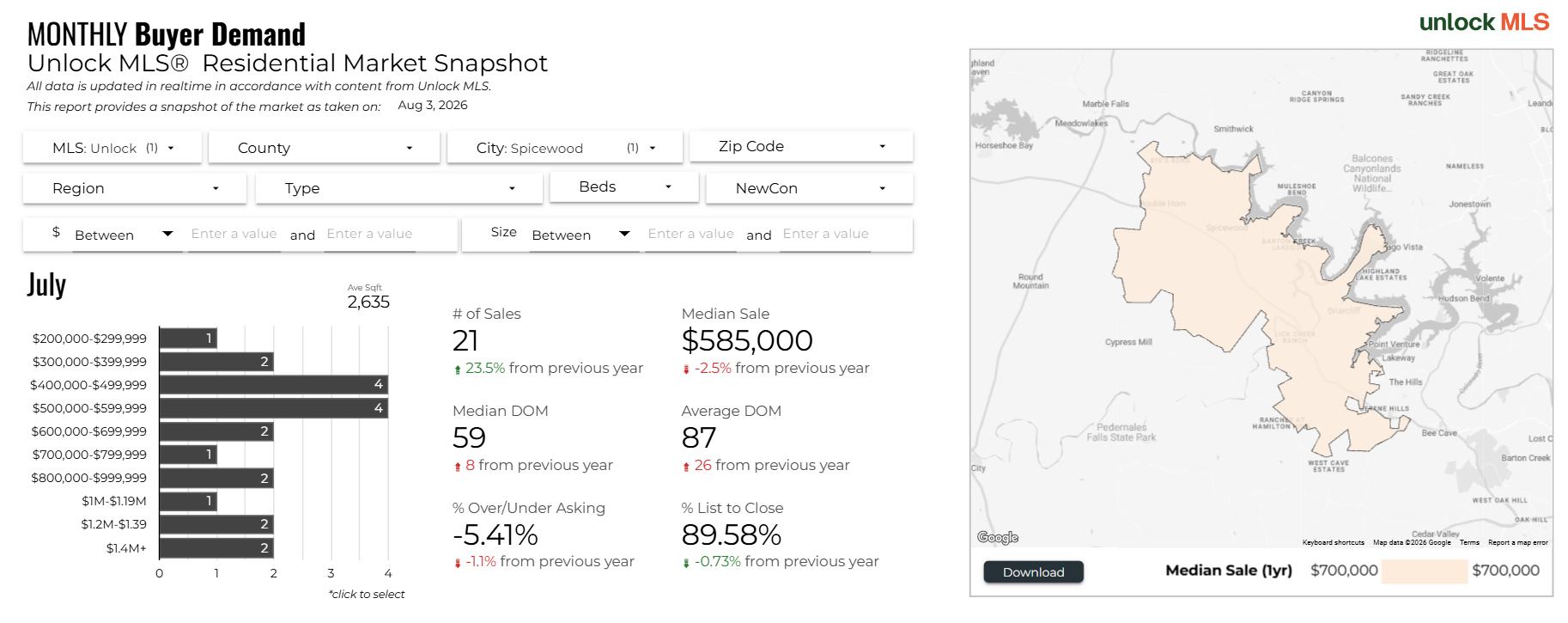Open the map Terms link
The image size is (1568, 623).
(x=1469, y=542)
